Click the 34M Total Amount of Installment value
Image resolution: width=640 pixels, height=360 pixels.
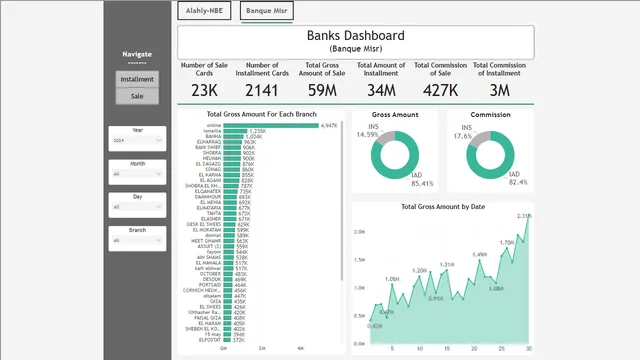coord(381,90)
